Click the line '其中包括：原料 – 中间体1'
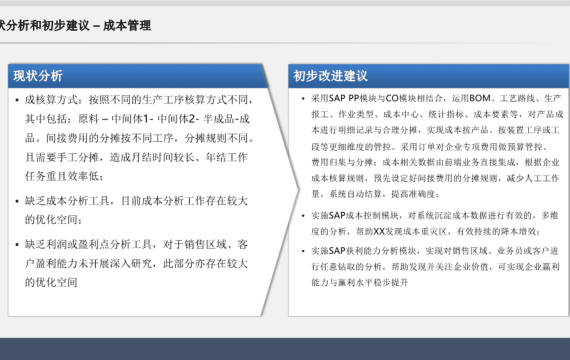The image size is (570, 360). click(x=137, y=119)
